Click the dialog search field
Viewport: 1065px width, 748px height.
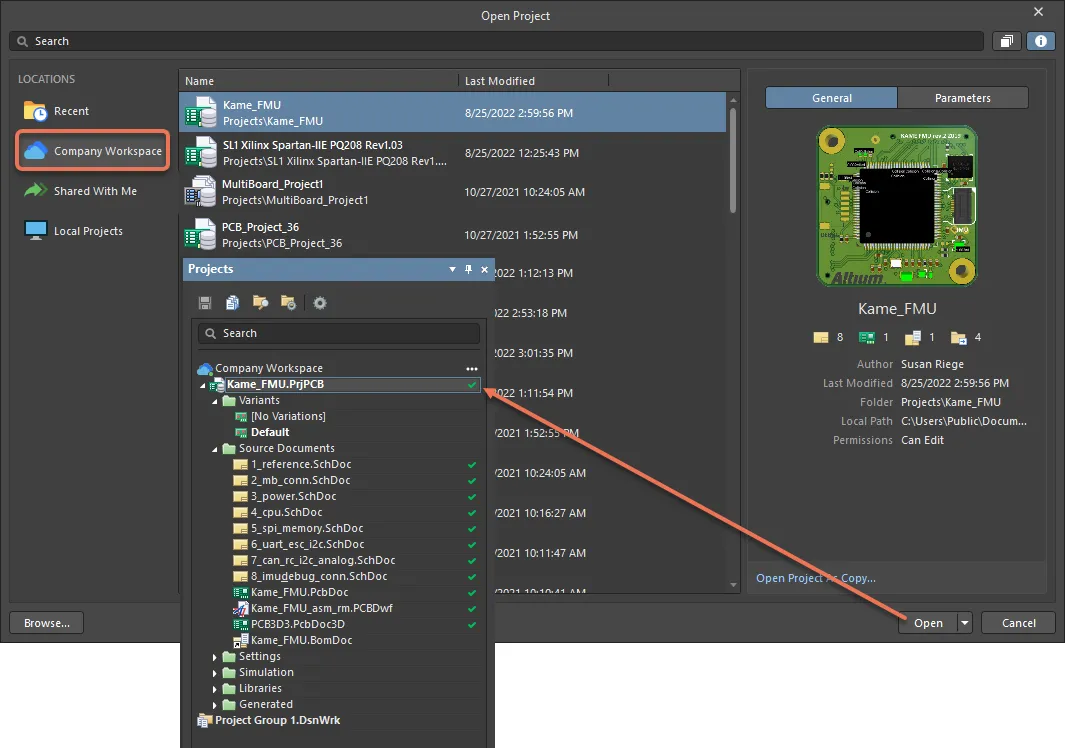pos(496,41)
